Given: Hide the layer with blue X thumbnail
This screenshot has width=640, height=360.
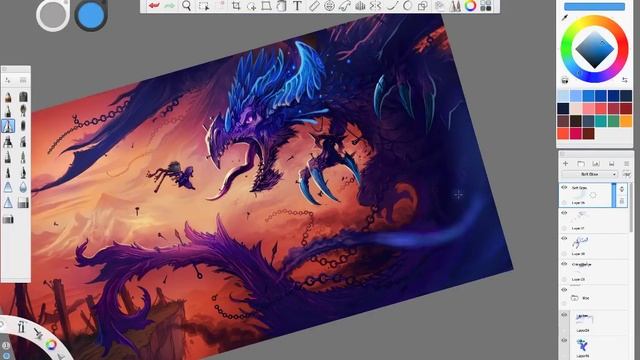Looking at the screenshot, I should click(x=564, y=340).
